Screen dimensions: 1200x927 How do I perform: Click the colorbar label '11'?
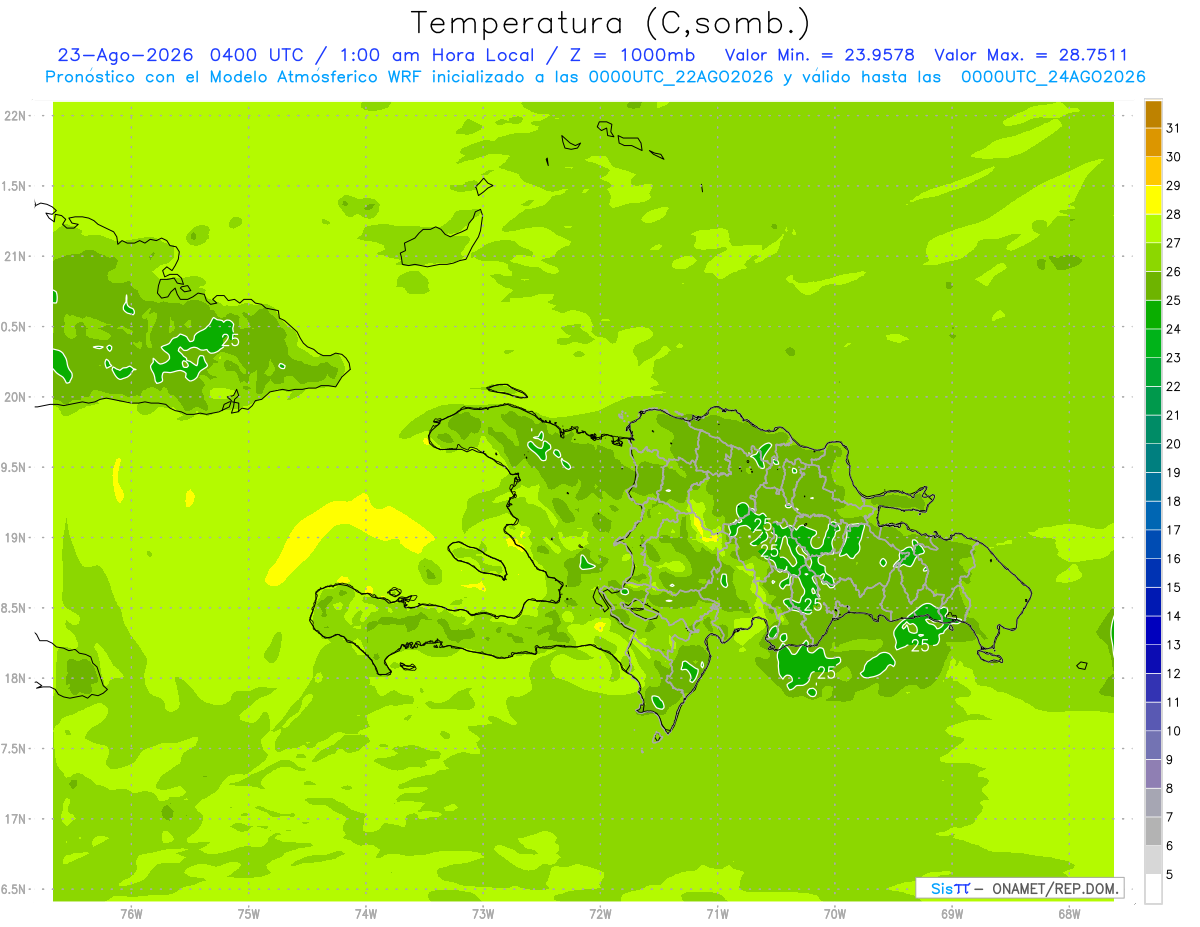[x=1174, y=702]
